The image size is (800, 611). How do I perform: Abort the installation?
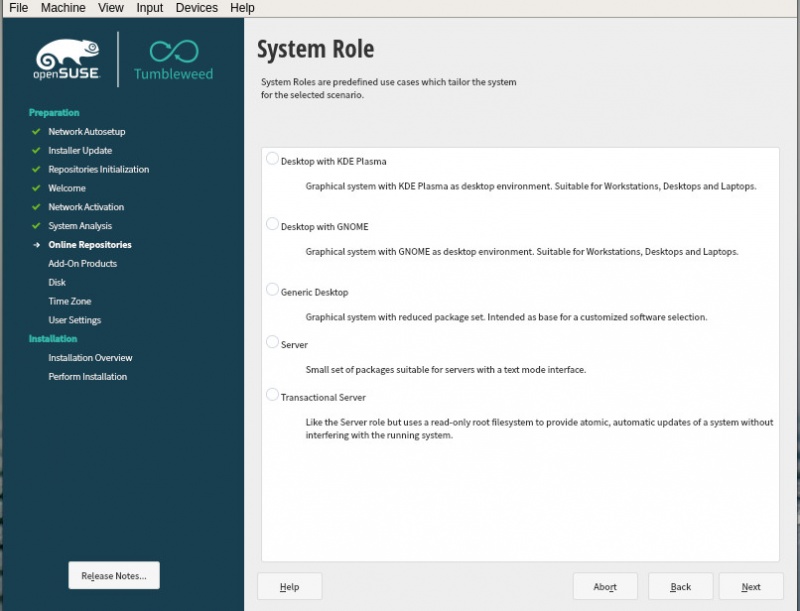click(x=605, y=587)
